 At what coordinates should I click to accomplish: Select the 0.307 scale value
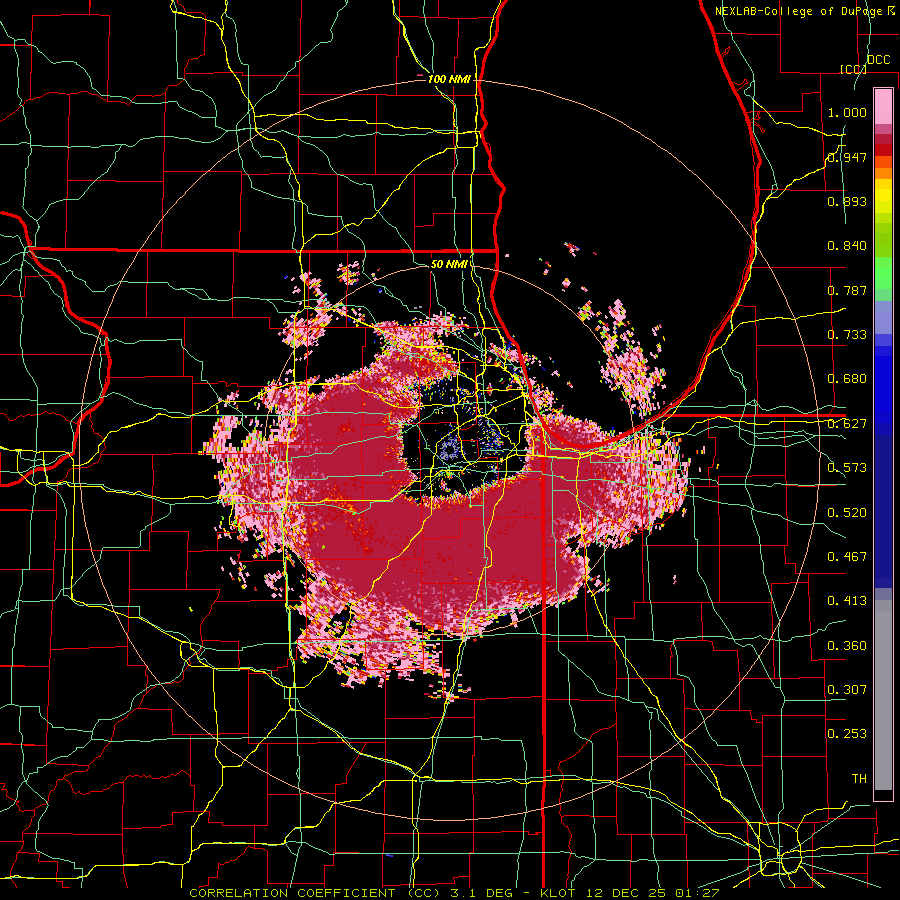tap(847, 690)
